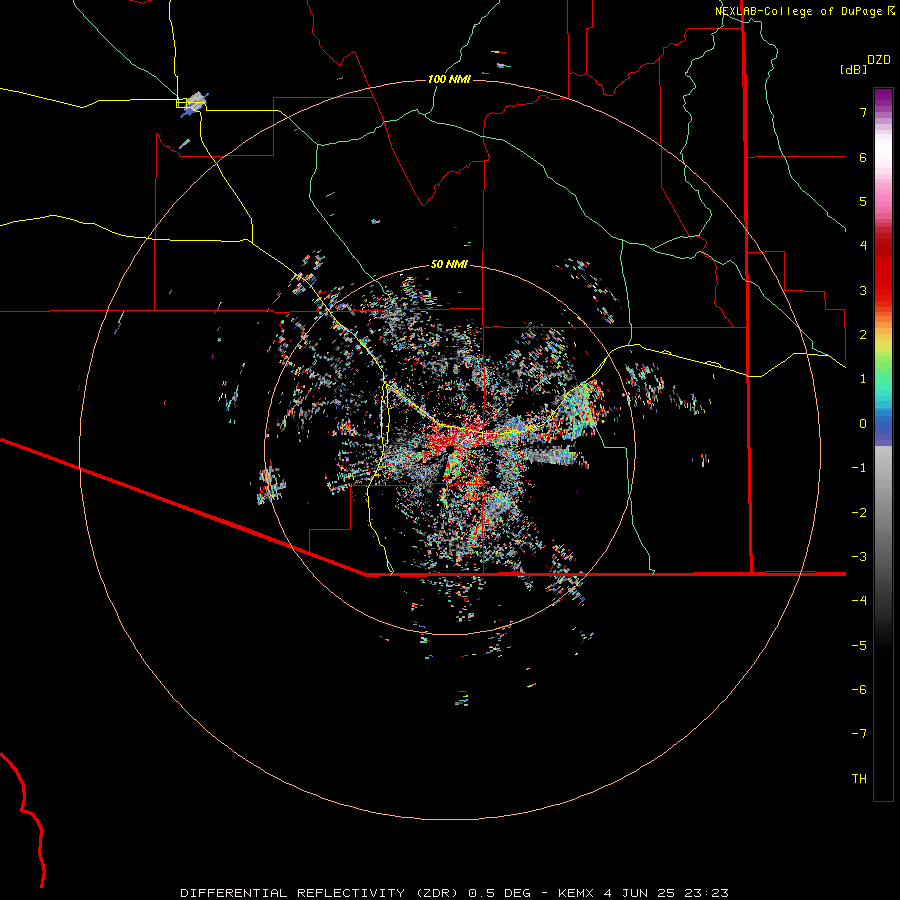Click the 50 NMI range ring label

[x=449, y=264]
